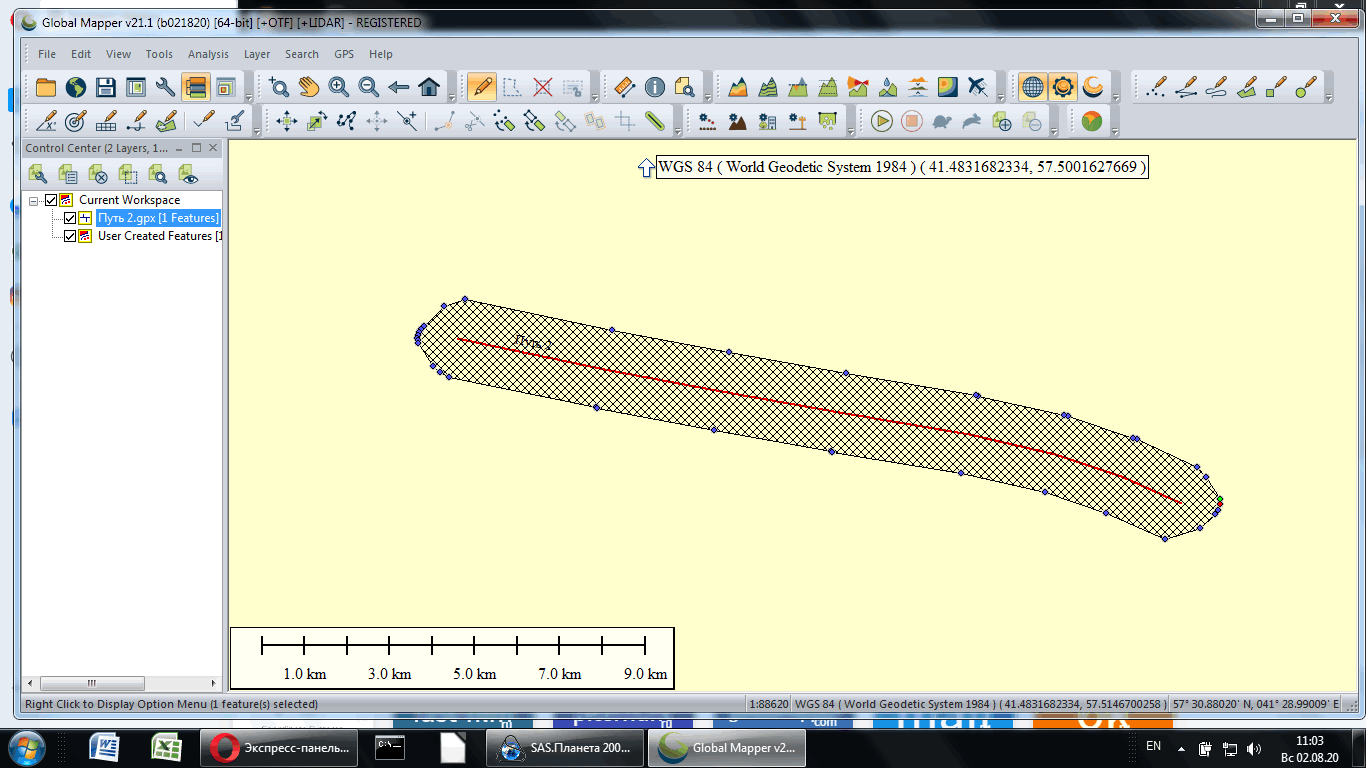Screen dimensions: 1366x768
Task: Open the Analysis menu
Action: pyautogui.click(x=208, y=54)
